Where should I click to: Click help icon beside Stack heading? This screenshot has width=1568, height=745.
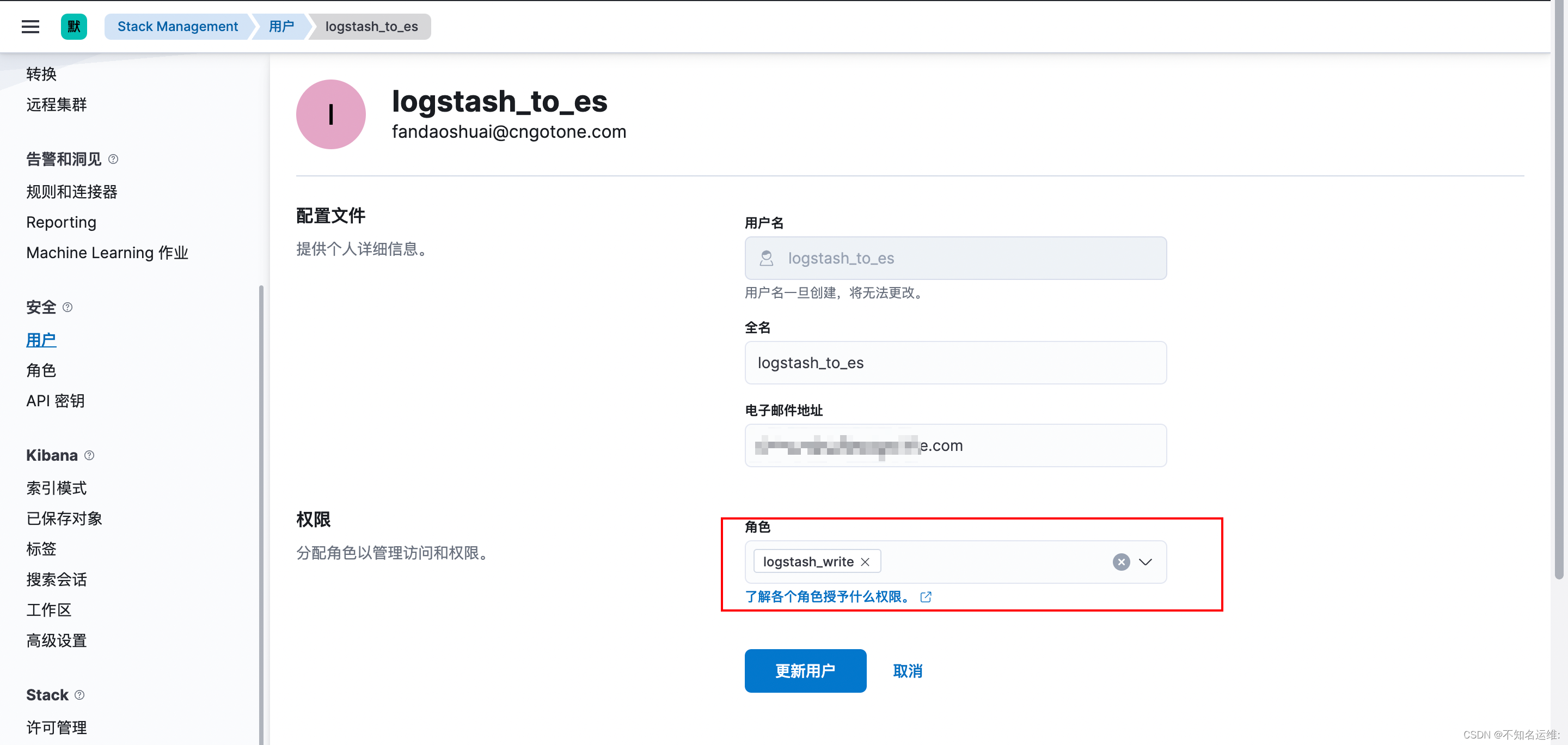pos(79,695)
